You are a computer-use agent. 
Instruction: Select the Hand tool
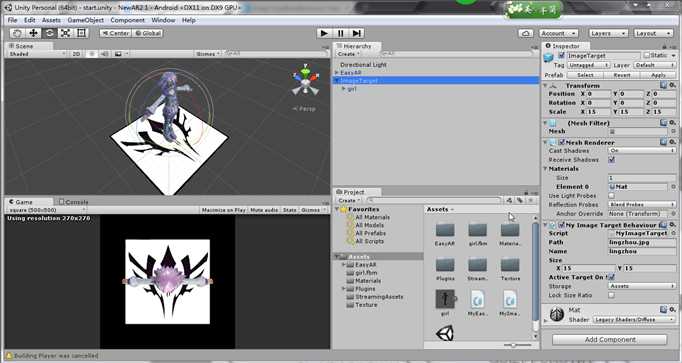pos(17,33)
